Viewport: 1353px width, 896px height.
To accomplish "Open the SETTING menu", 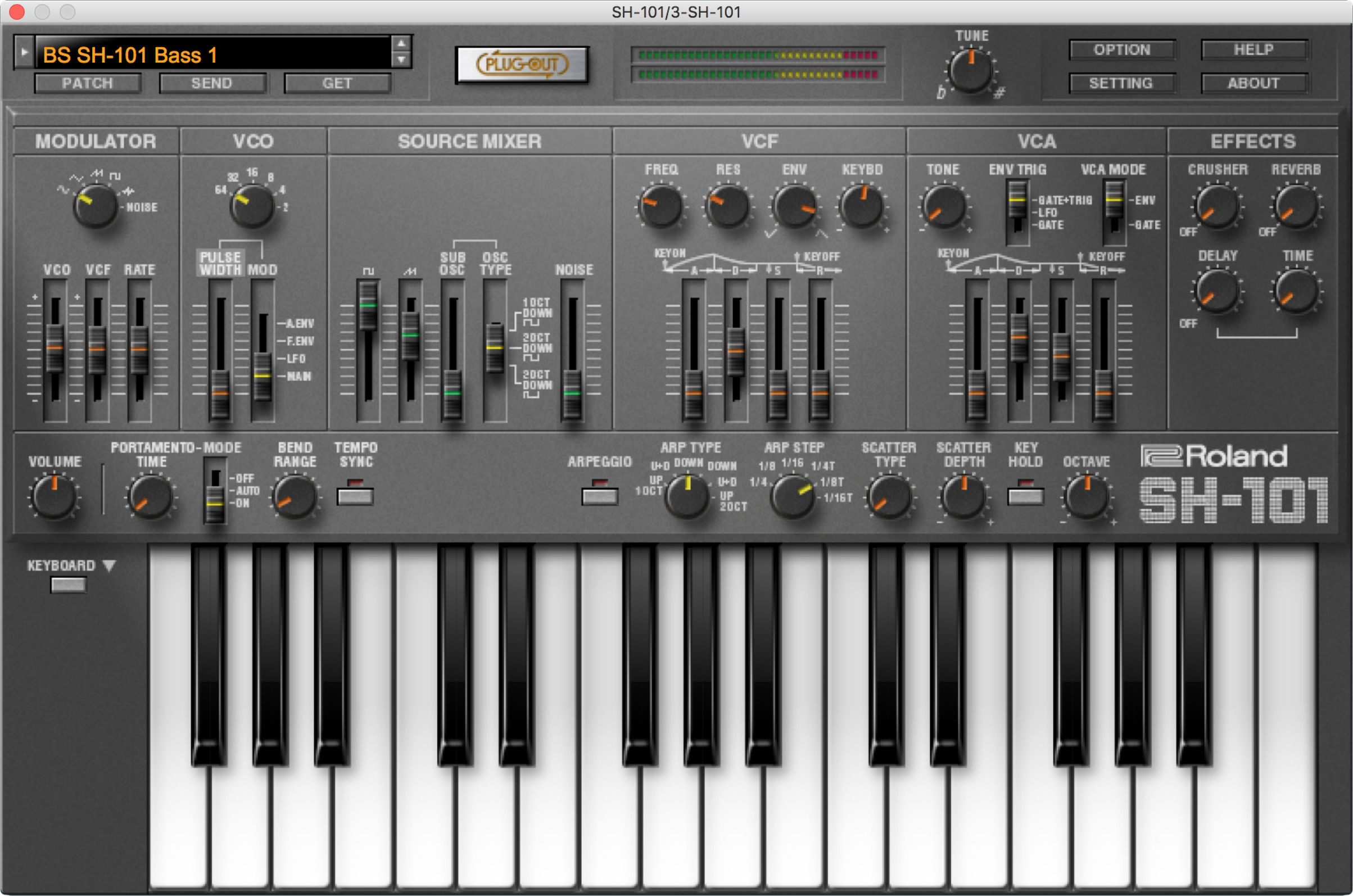I will (1121, 83).
